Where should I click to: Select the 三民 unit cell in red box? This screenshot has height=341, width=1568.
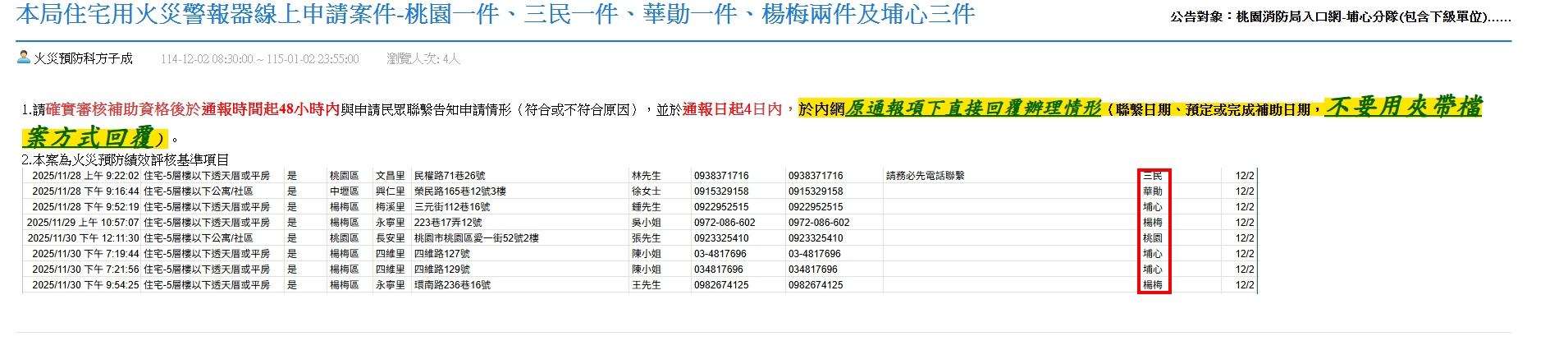pyautogui.click(x=1152, y=176)
